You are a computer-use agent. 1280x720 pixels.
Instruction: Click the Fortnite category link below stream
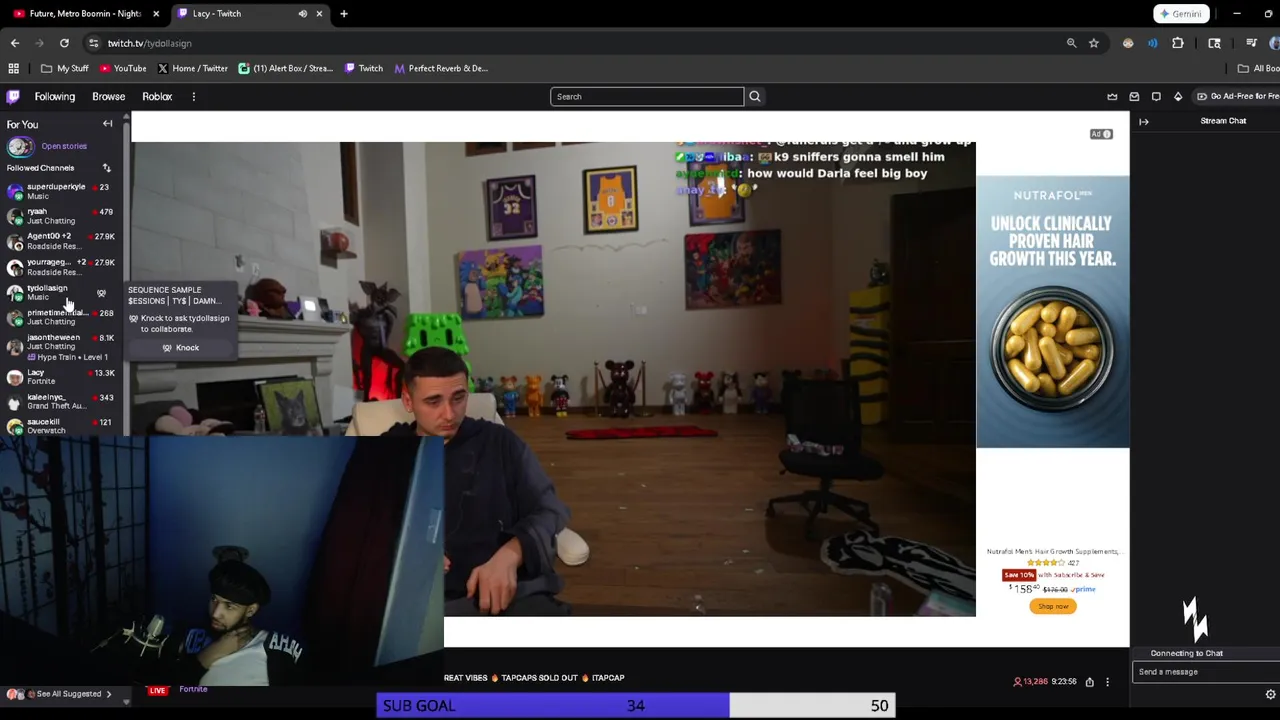193,690
